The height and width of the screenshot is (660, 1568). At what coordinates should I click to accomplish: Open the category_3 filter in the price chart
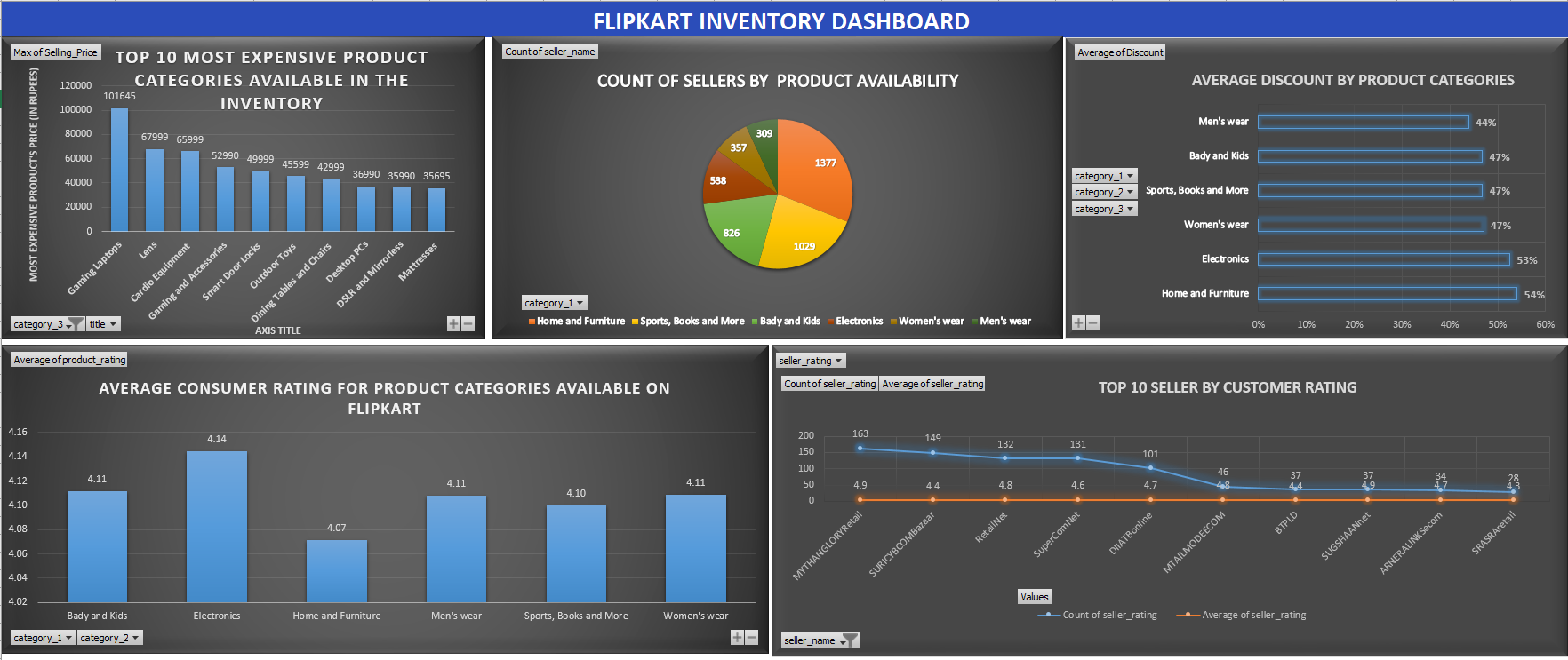tap(48, 324)
